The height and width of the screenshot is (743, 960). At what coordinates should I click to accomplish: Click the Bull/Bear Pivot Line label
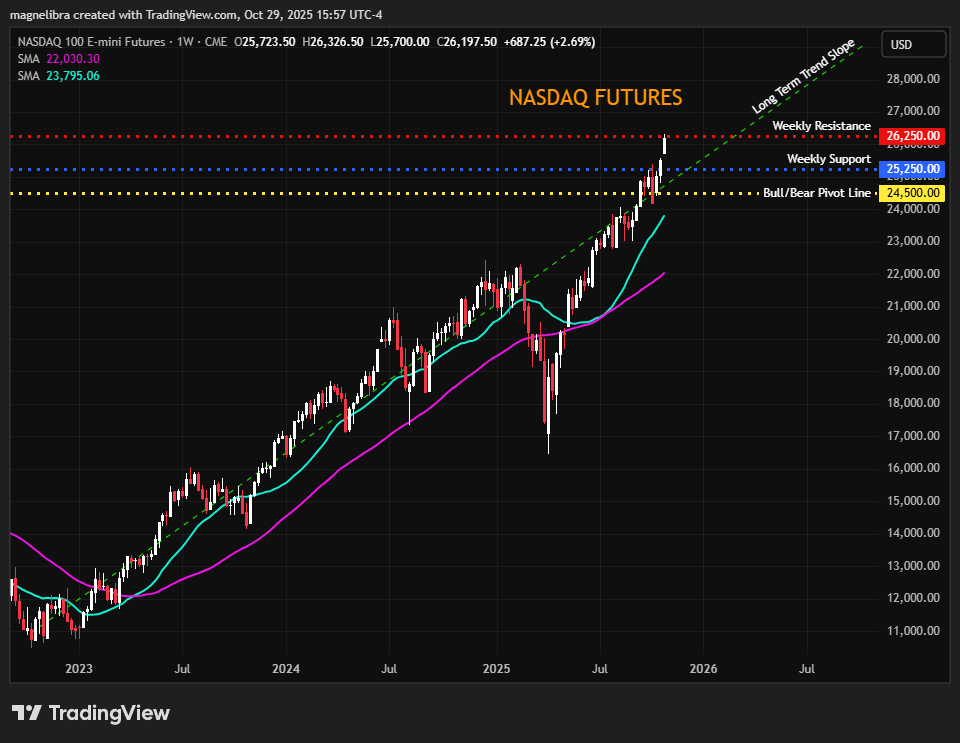pos(817,193)
